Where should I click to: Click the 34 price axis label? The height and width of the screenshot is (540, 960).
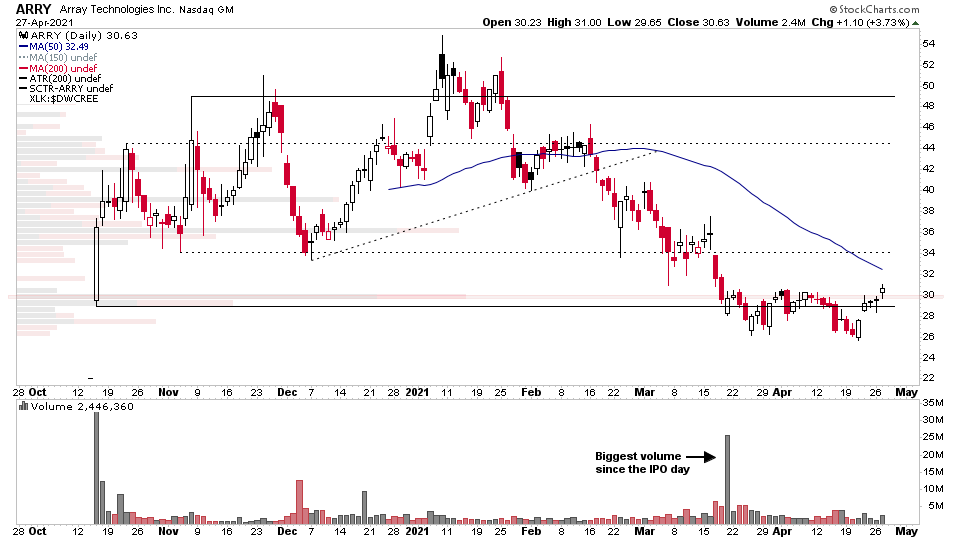click(x=928, y=252)
